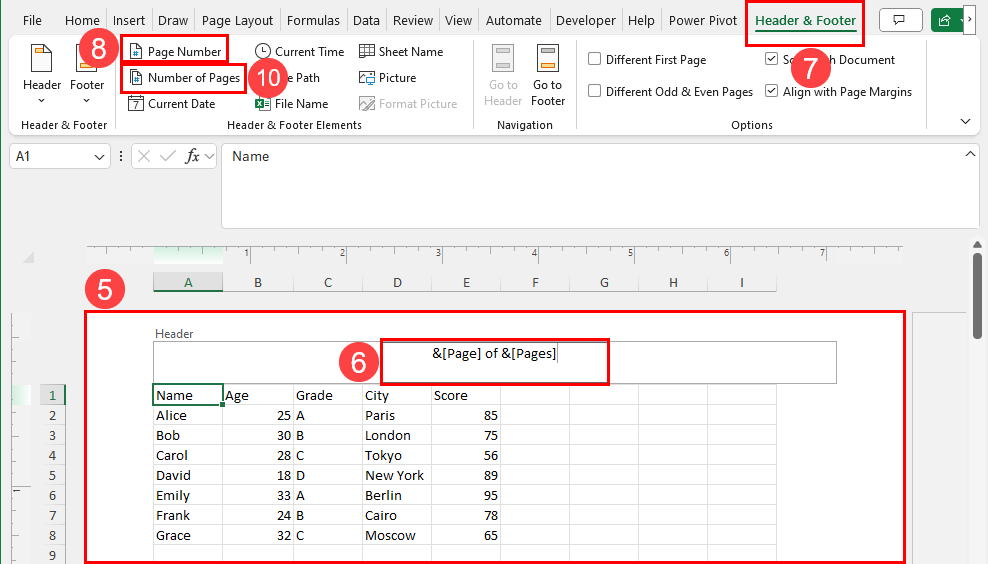Switch to the Review tab

coord(413,20)
